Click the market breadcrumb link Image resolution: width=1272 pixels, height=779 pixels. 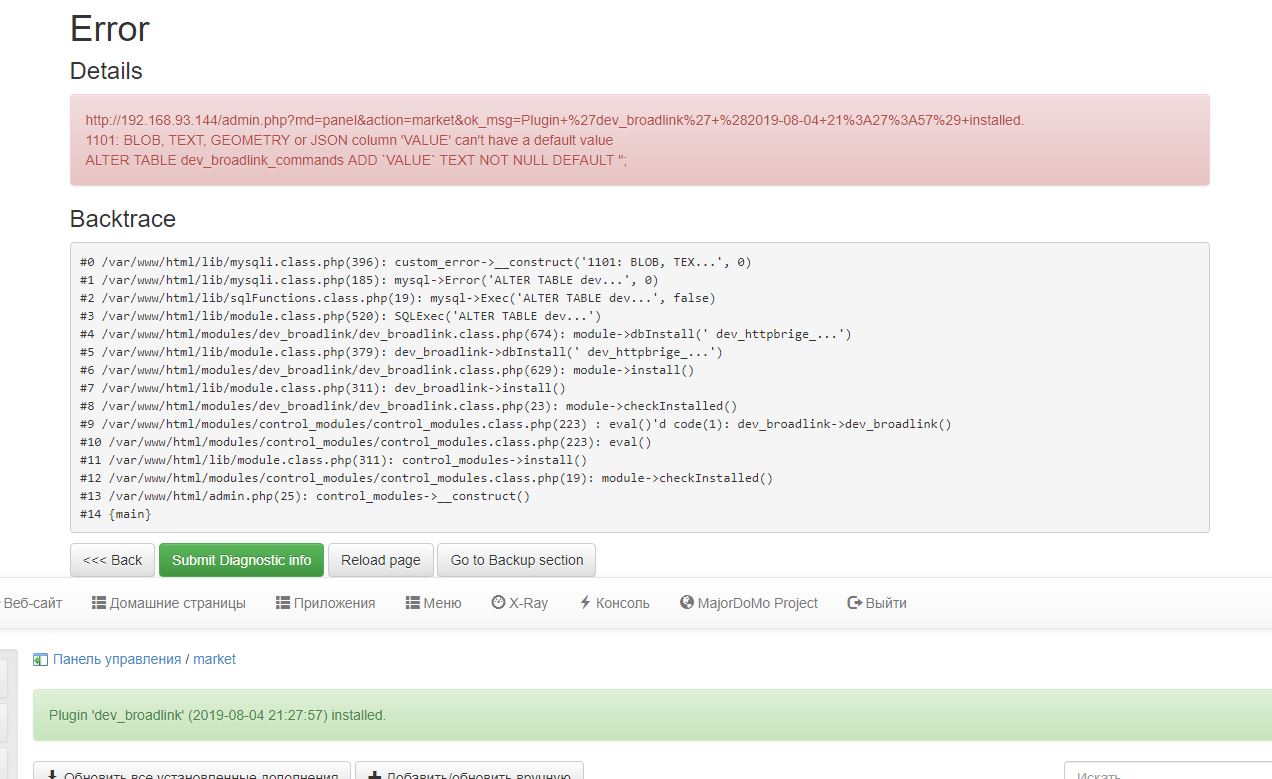point(214,660)
